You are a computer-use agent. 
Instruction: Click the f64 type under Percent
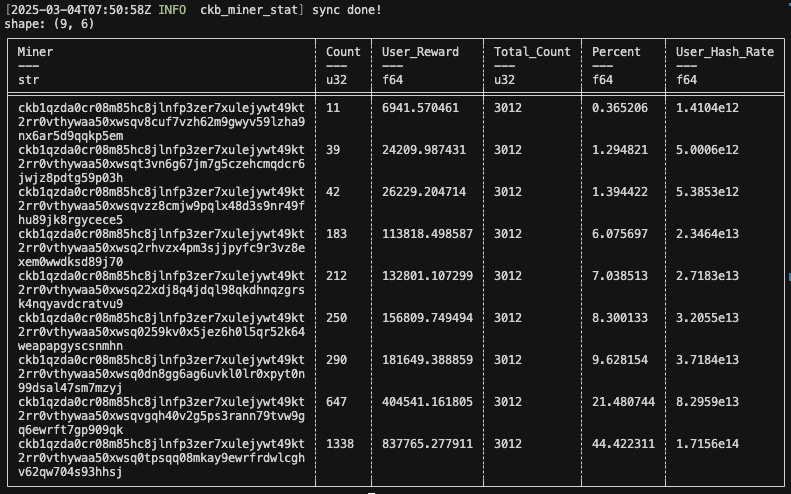tap(602, 80)
